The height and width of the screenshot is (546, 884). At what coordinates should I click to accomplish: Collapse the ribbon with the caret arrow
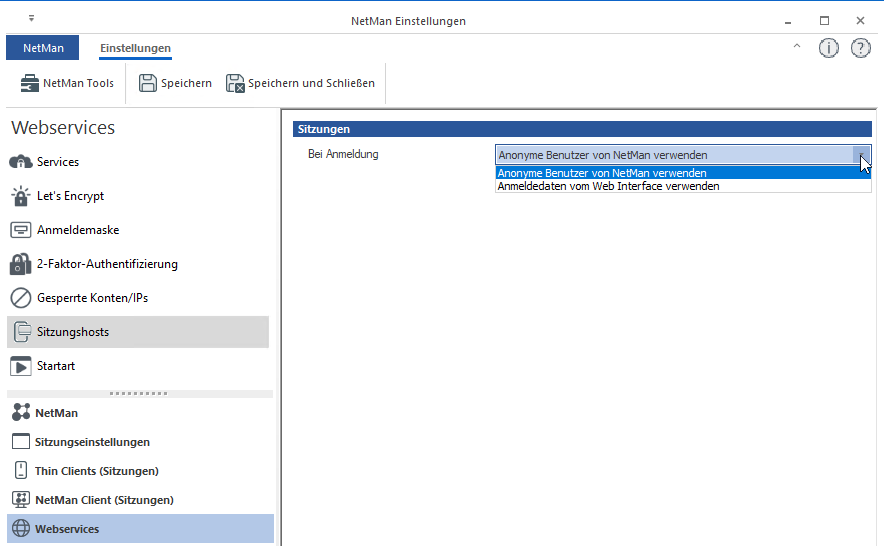797,46
